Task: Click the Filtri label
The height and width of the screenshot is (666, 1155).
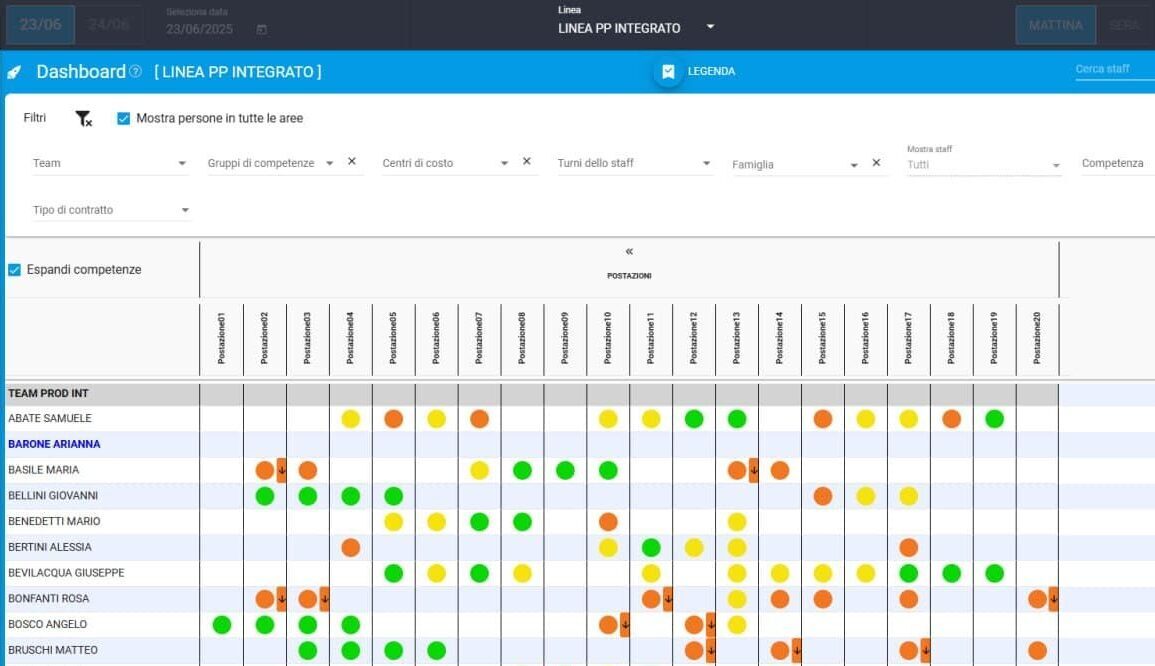Action: point(35,118)
